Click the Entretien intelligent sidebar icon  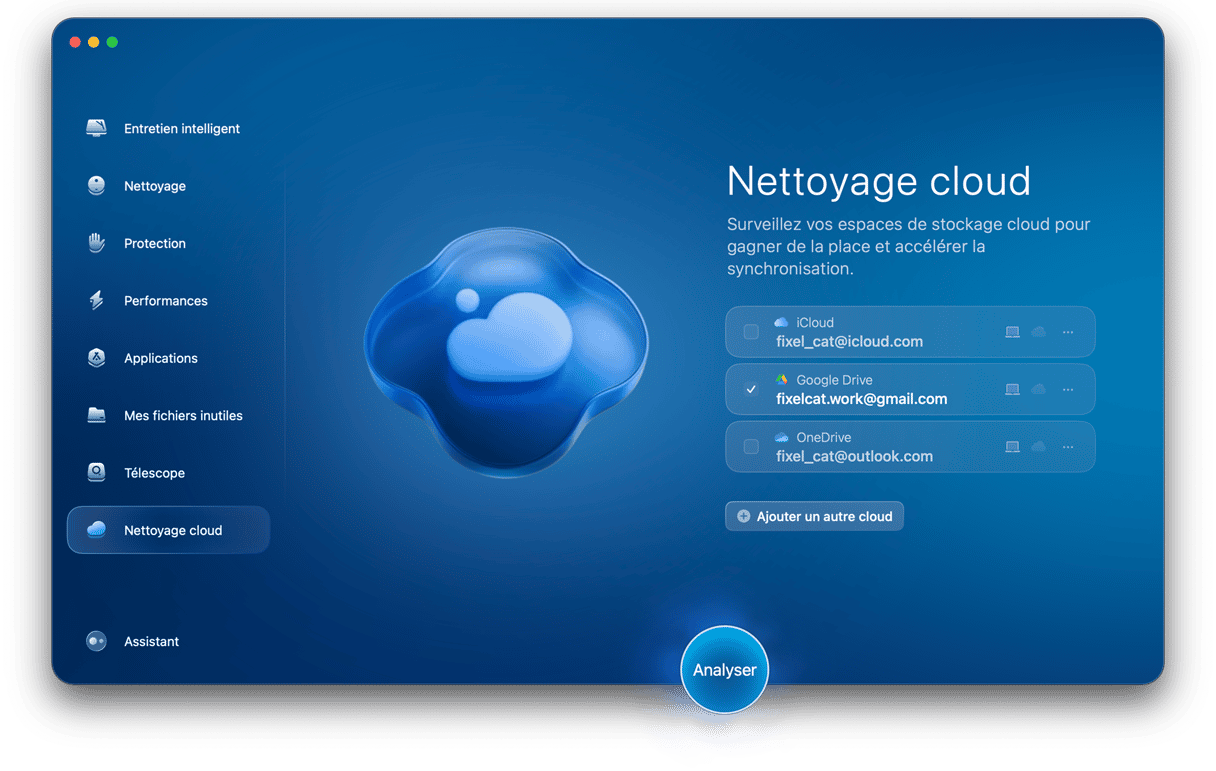point(96,129)
